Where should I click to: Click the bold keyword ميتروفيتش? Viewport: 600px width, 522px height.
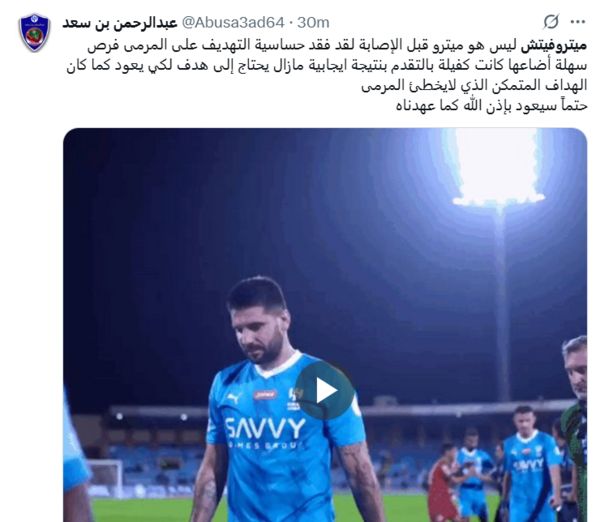coord(553,45)
